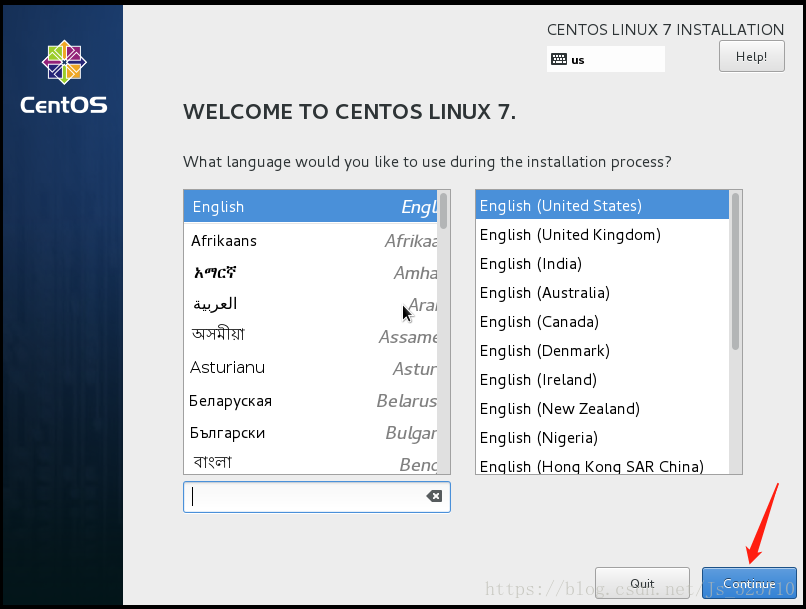This screenshot has height=609, width=806.
Task: Choose English (New Zealand) locale
Action: coord(602,409)
